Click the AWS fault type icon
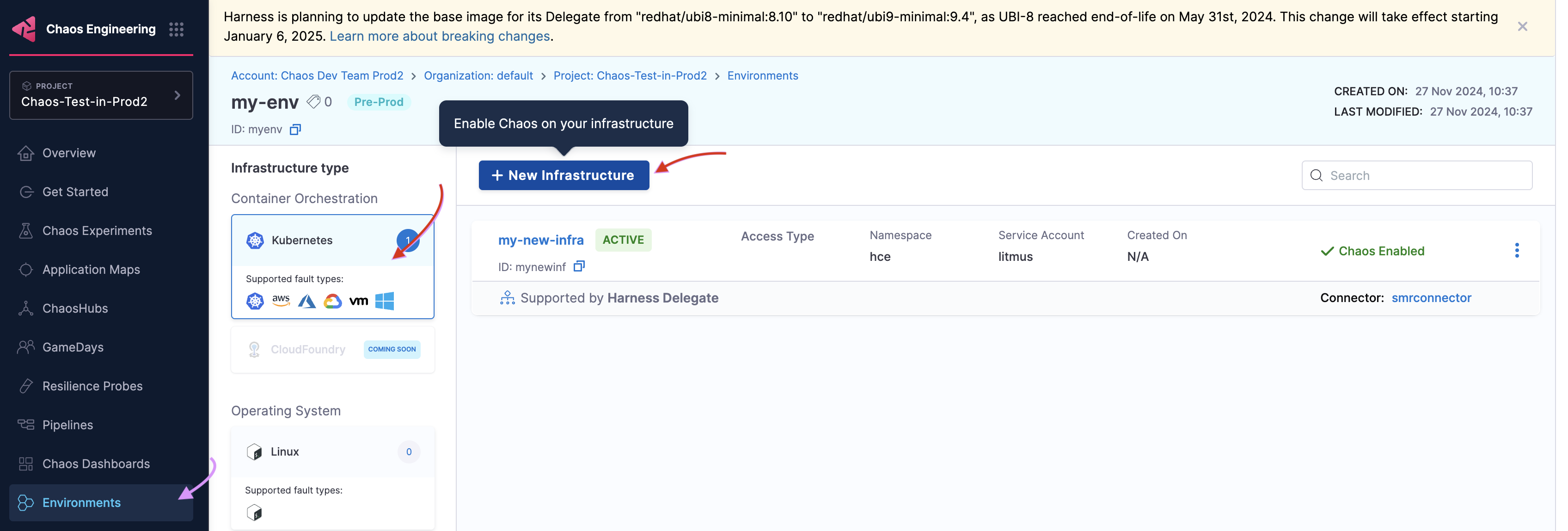This screenshot has width=1568, height=531. [281, 301]
